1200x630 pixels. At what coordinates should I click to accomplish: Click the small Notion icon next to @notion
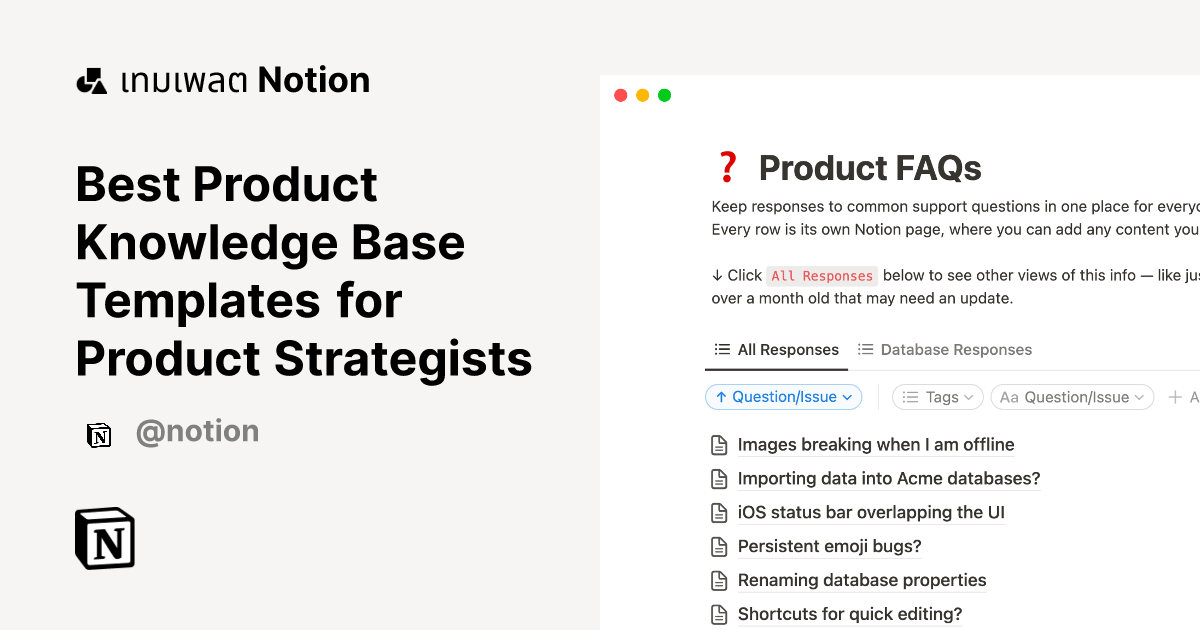point(98,434)
